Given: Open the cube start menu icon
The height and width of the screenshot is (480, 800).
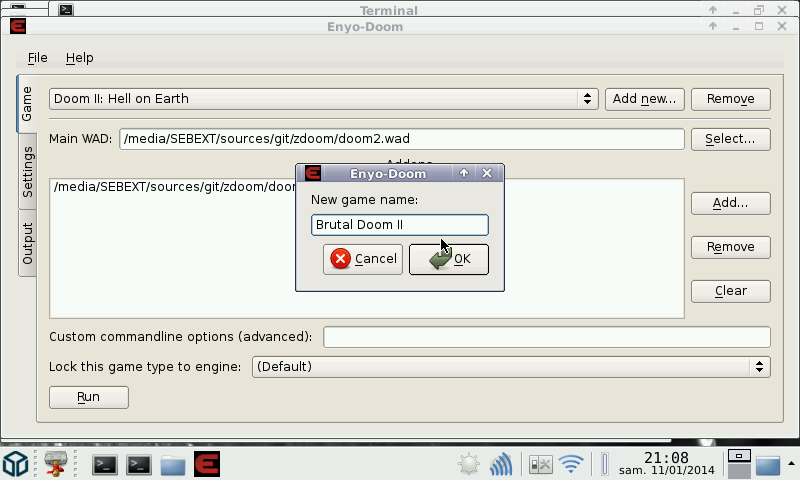Looking at the screenshot, I should coord(16,464).
